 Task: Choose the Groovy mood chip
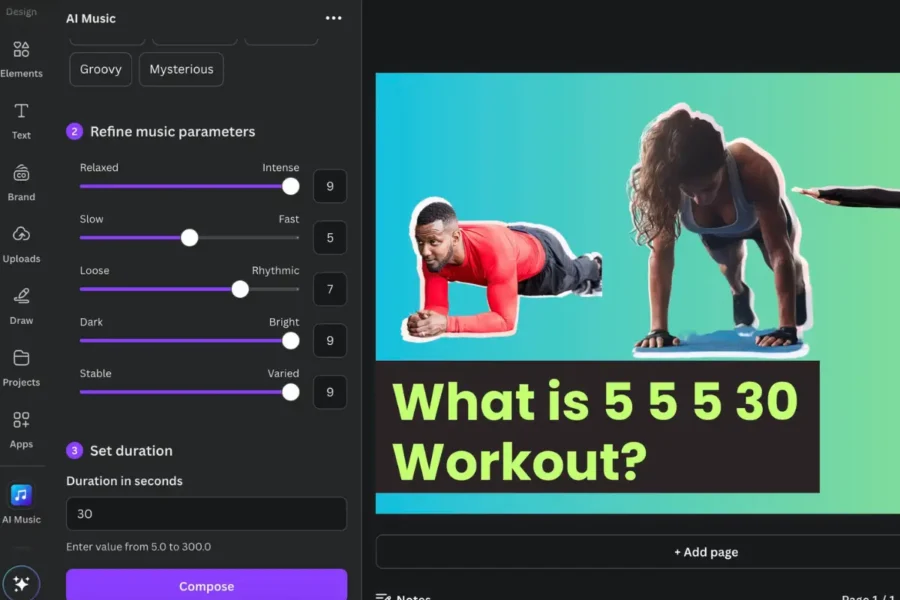tap(100, 69)
